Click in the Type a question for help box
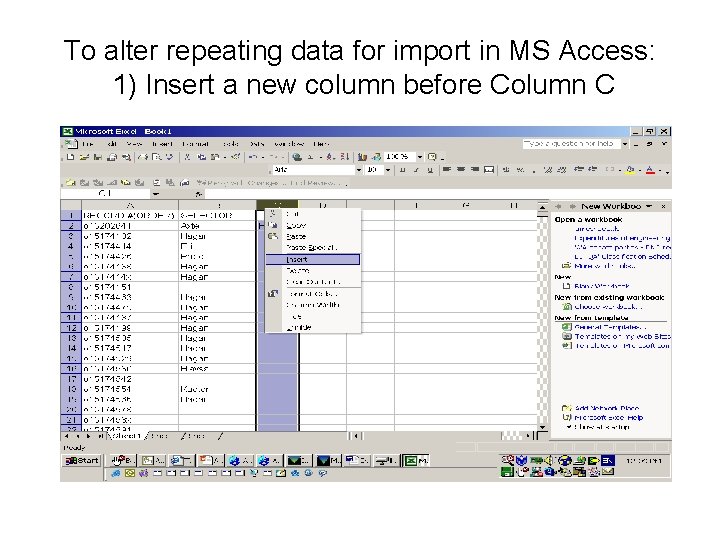 [x=571, y=144]
